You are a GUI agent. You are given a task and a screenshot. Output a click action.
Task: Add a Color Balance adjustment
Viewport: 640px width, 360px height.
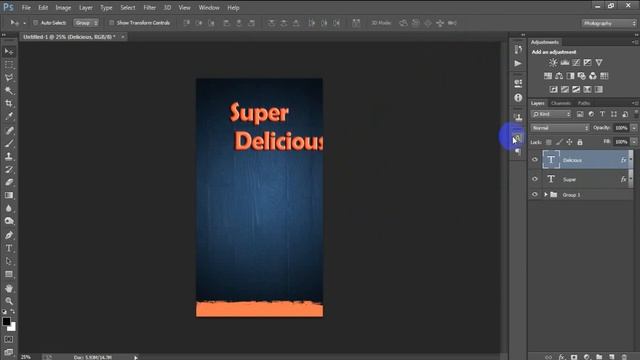(x=559, y=76)
